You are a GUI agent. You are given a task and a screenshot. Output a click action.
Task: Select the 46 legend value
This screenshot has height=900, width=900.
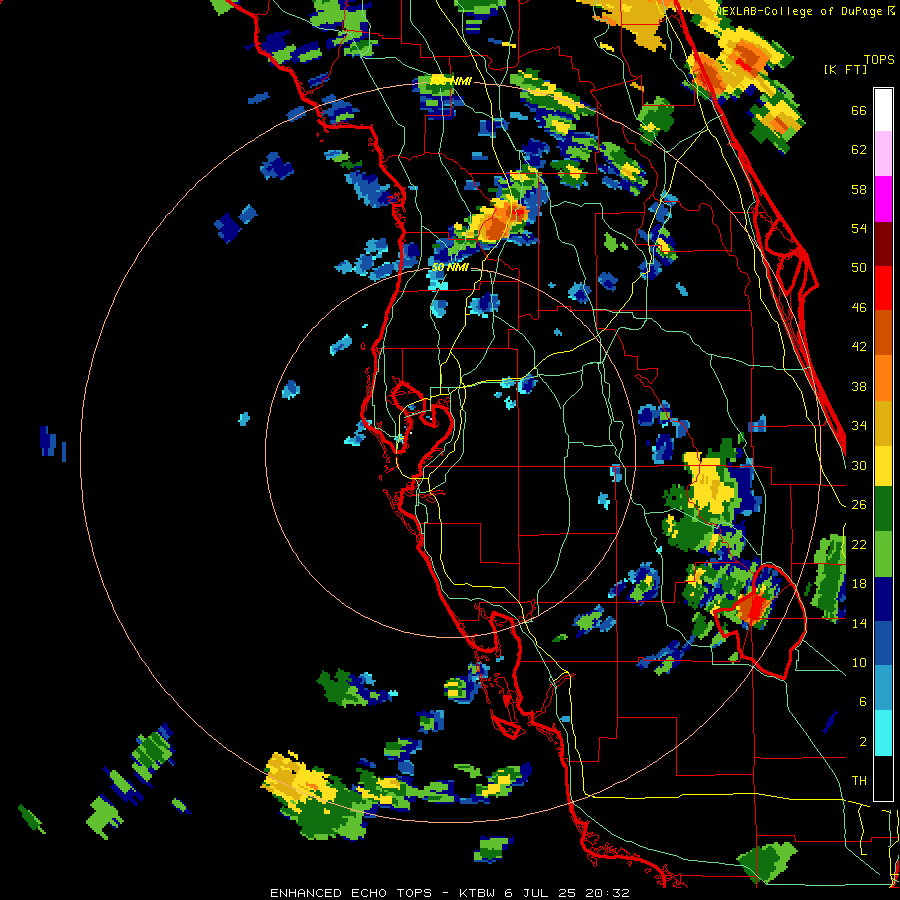click(x=859, y=308)
